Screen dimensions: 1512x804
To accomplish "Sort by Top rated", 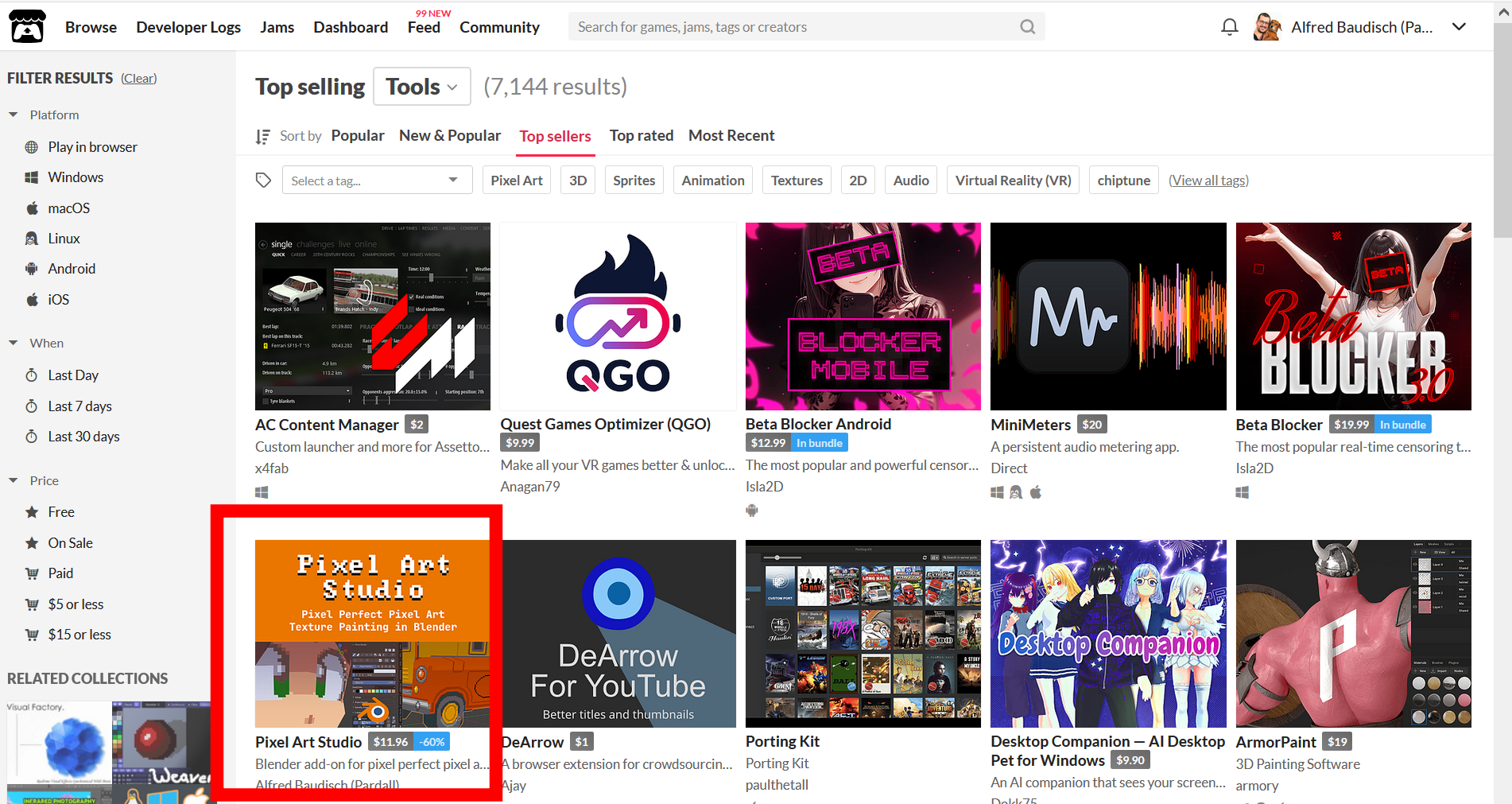I will (x=642, y=135).
